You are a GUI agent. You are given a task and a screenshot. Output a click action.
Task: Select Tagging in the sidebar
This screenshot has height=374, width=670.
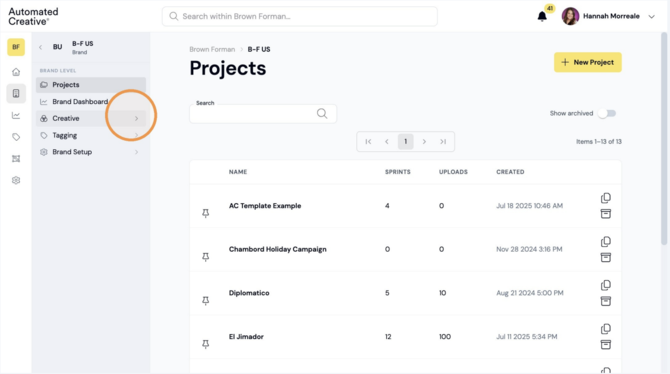(91, 135)
